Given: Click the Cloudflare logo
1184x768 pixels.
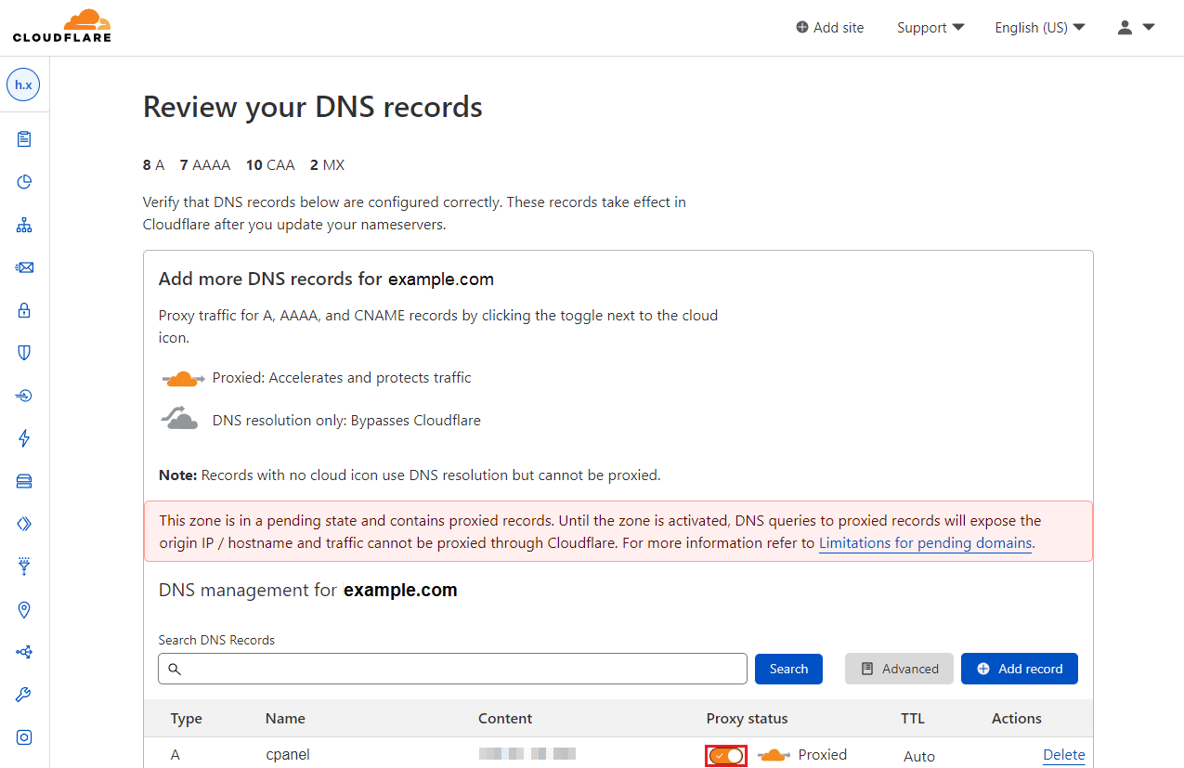Looking at the screenshot, I should pos(60,26).
